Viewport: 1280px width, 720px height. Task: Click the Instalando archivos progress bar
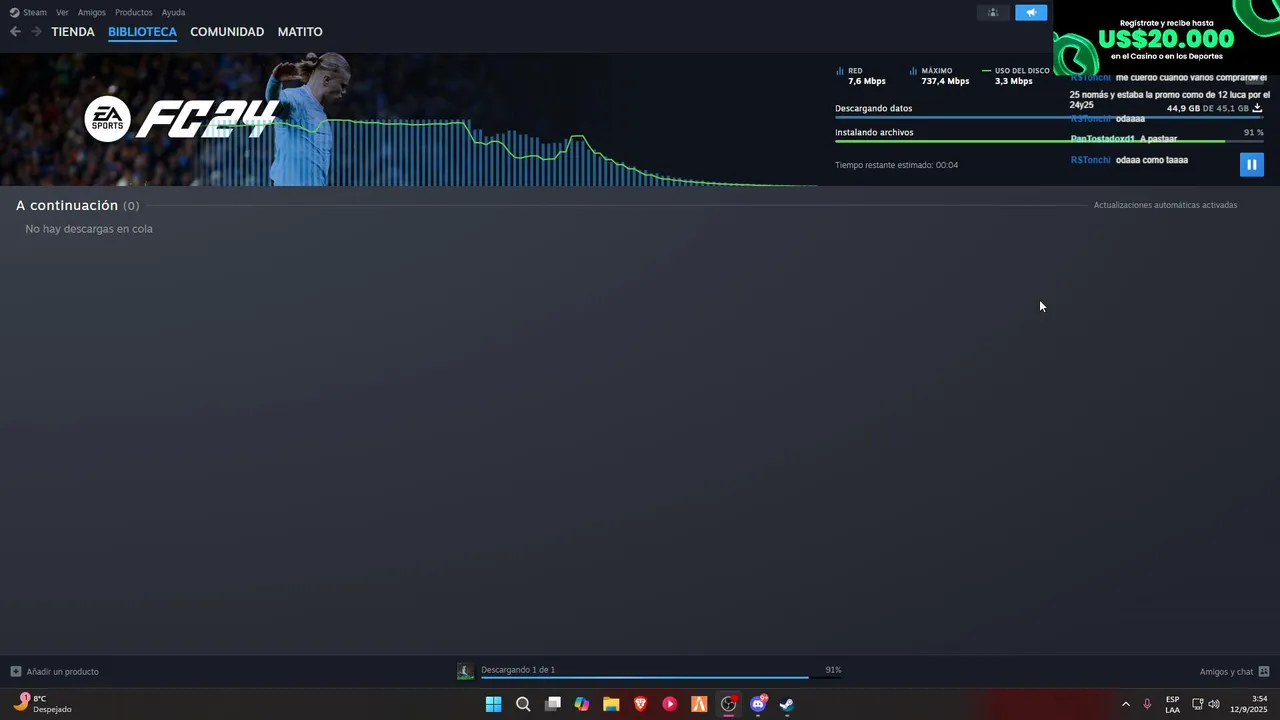point(1049,141)
